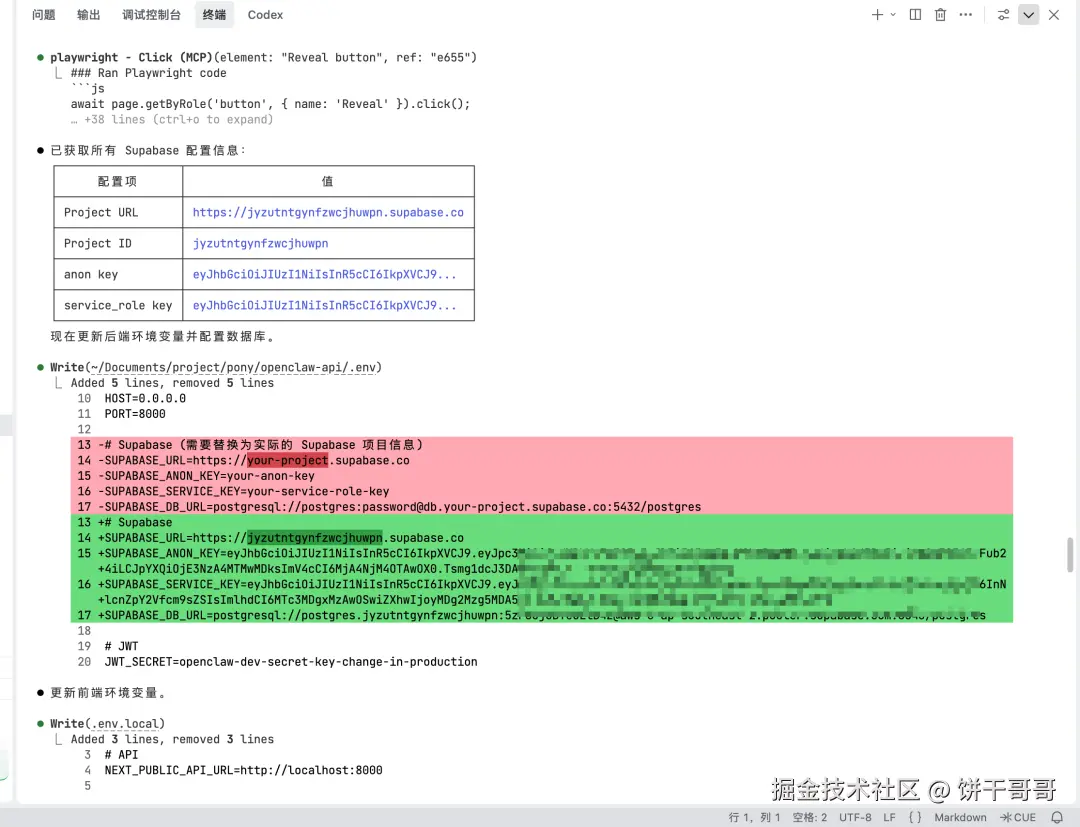The image size is (1080, 827).
Task: Open the Codex panel tab
Action: pos(265,14)
